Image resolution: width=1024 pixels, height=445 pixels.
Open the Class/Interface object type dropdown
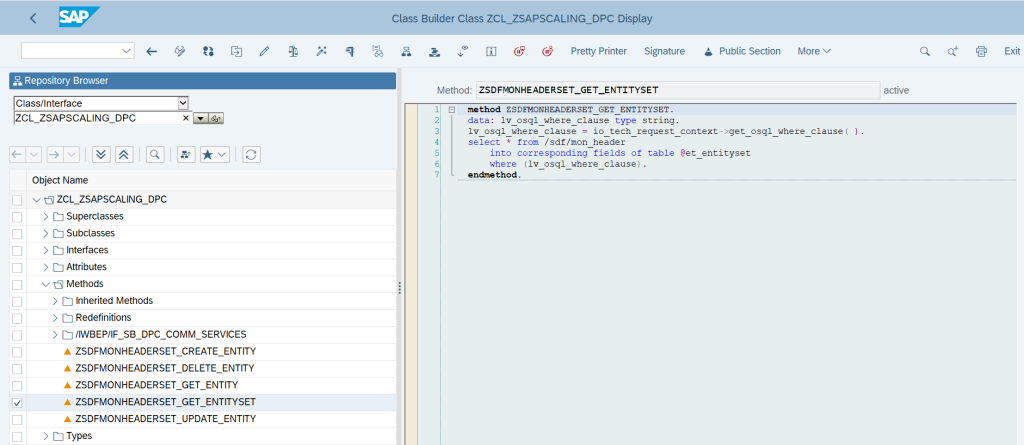pyautogui.click(x=183, y=103)
